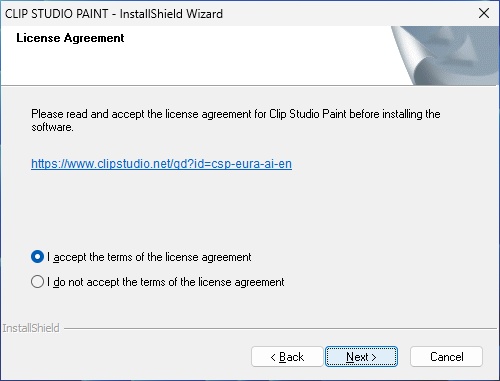The width and height of the screenshot is (500, 381).
Task: Click the left arrow on the Back button
Action: point(273,357)
